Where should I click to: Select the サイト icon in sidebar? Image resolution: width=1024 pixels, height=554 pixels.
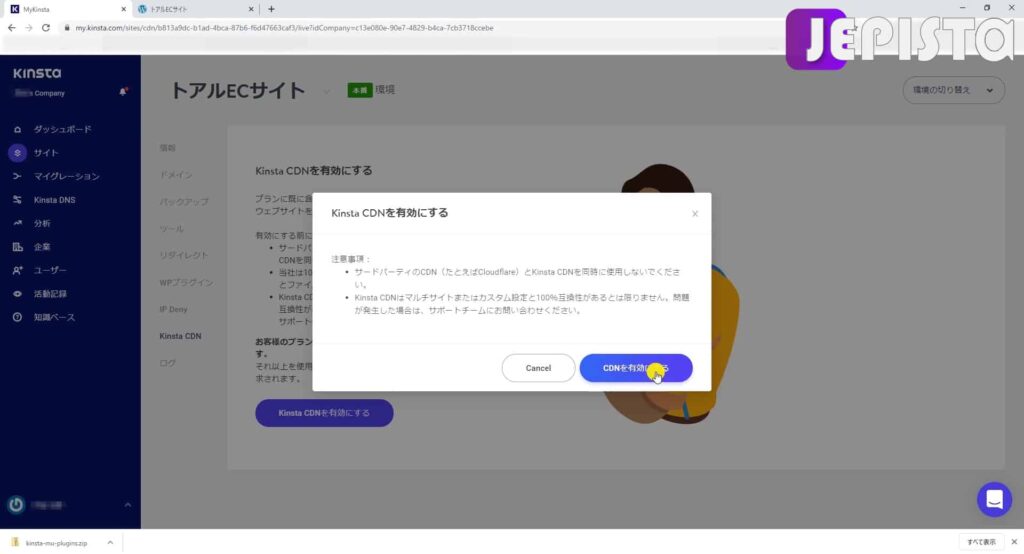[18, 153]
